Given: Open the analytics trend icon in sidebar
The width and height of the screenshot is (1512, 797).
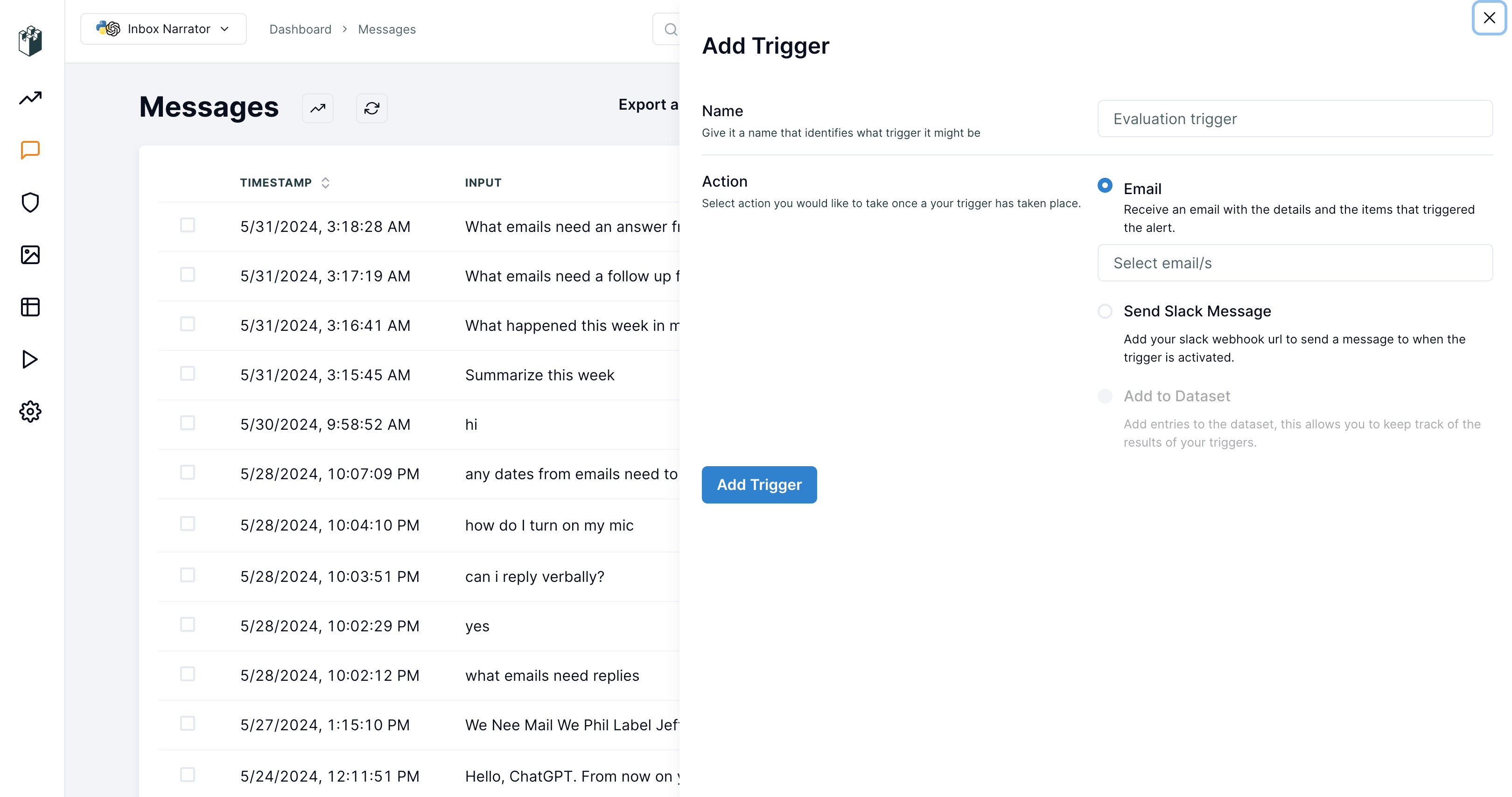Looking at the screenshot, I should point(30,98).
